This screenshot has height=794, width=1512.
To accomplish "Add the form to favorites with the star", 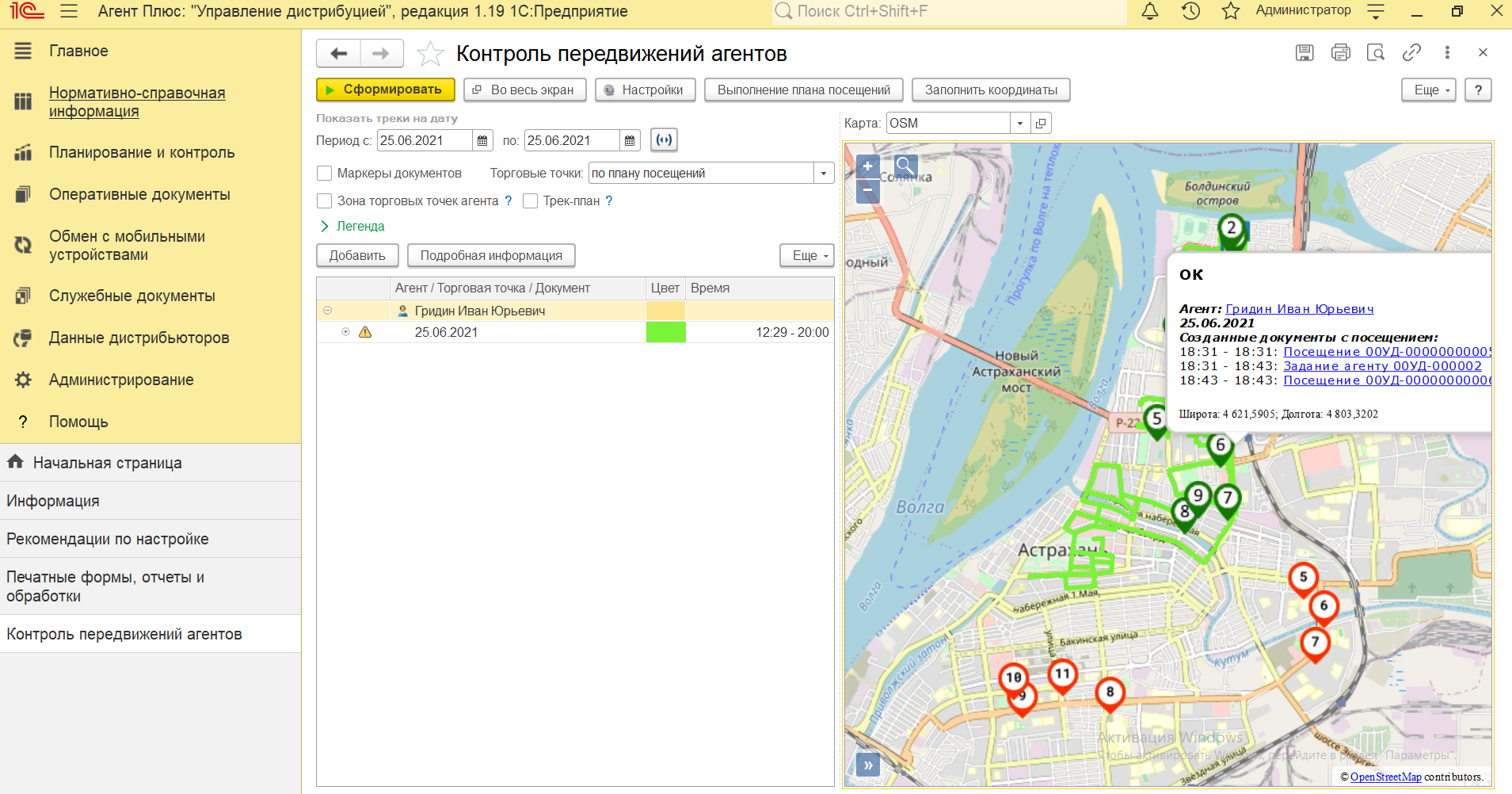I will click(430, 54).
